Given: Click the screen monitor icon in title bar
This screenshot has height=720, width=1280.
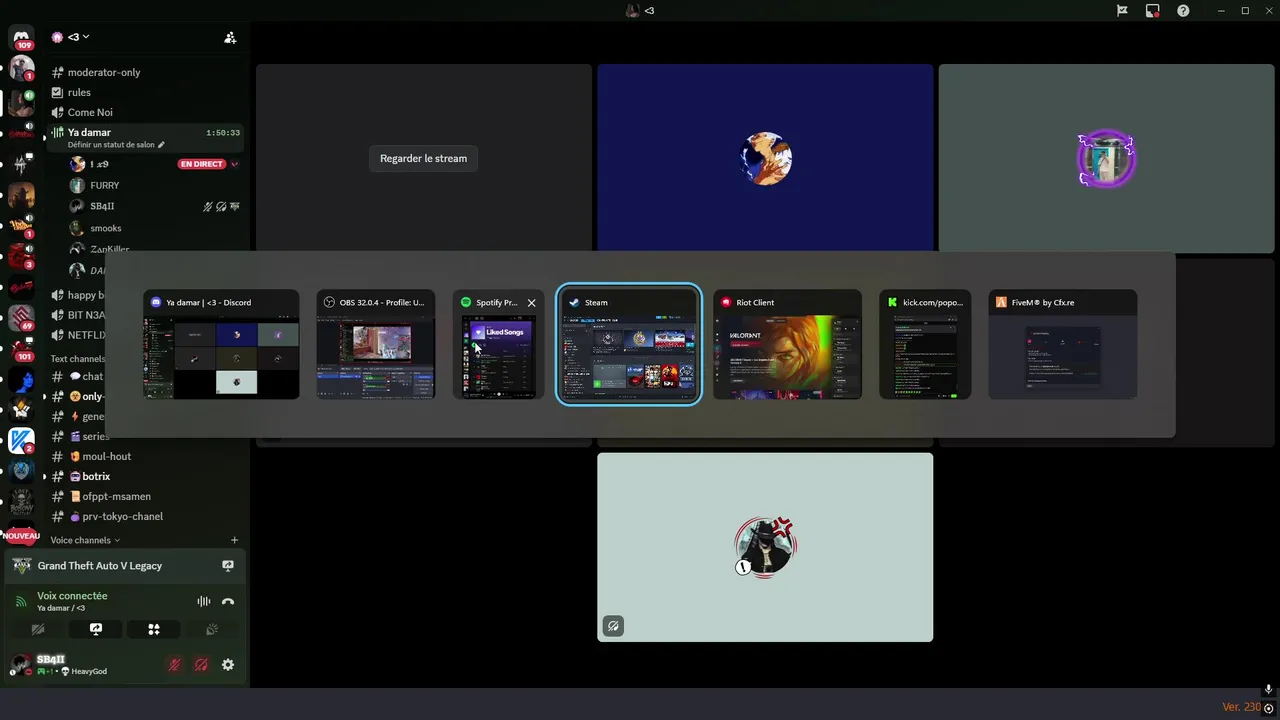Looking at the screenshot, I should (x=1152, y=10).
